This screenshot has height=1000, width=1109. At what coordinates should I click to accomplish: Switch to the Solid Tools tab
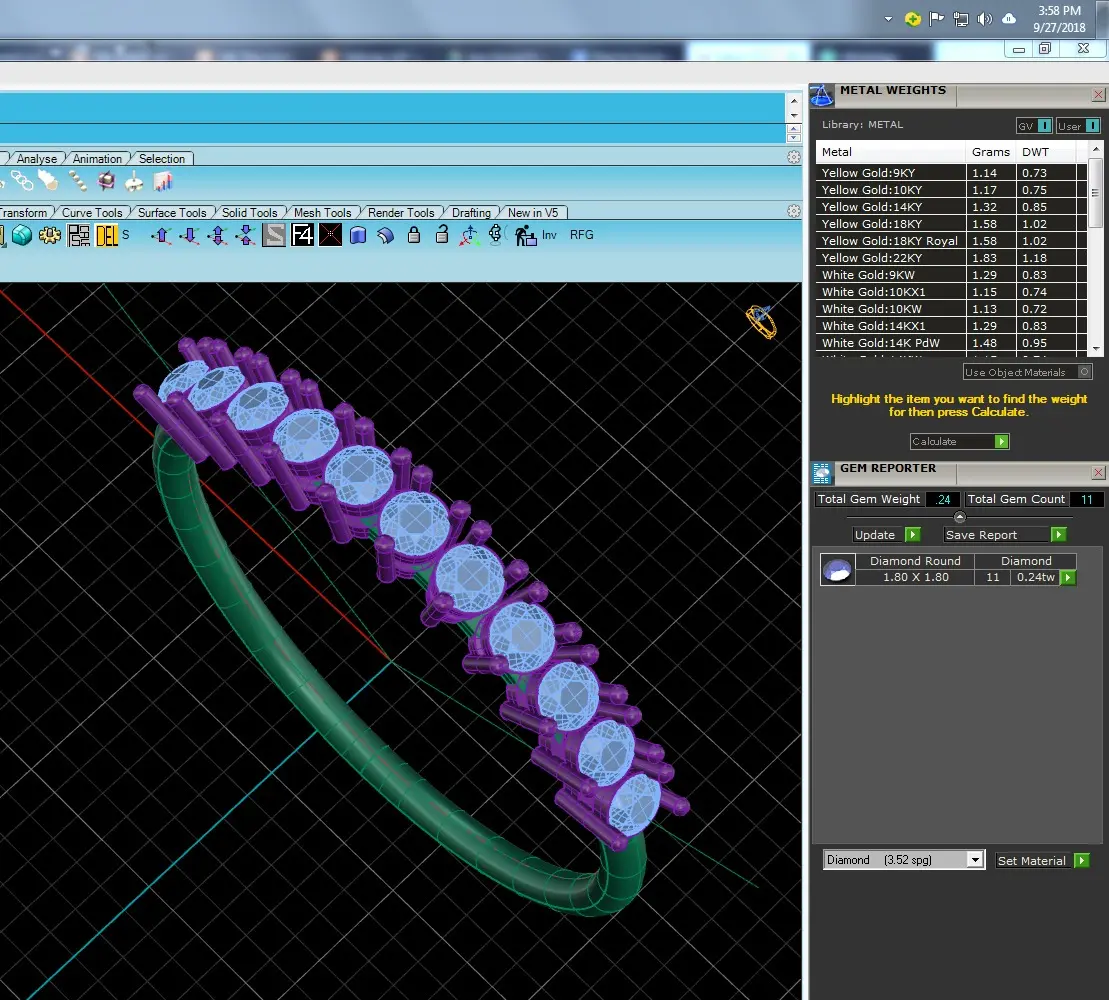point(249,213)
